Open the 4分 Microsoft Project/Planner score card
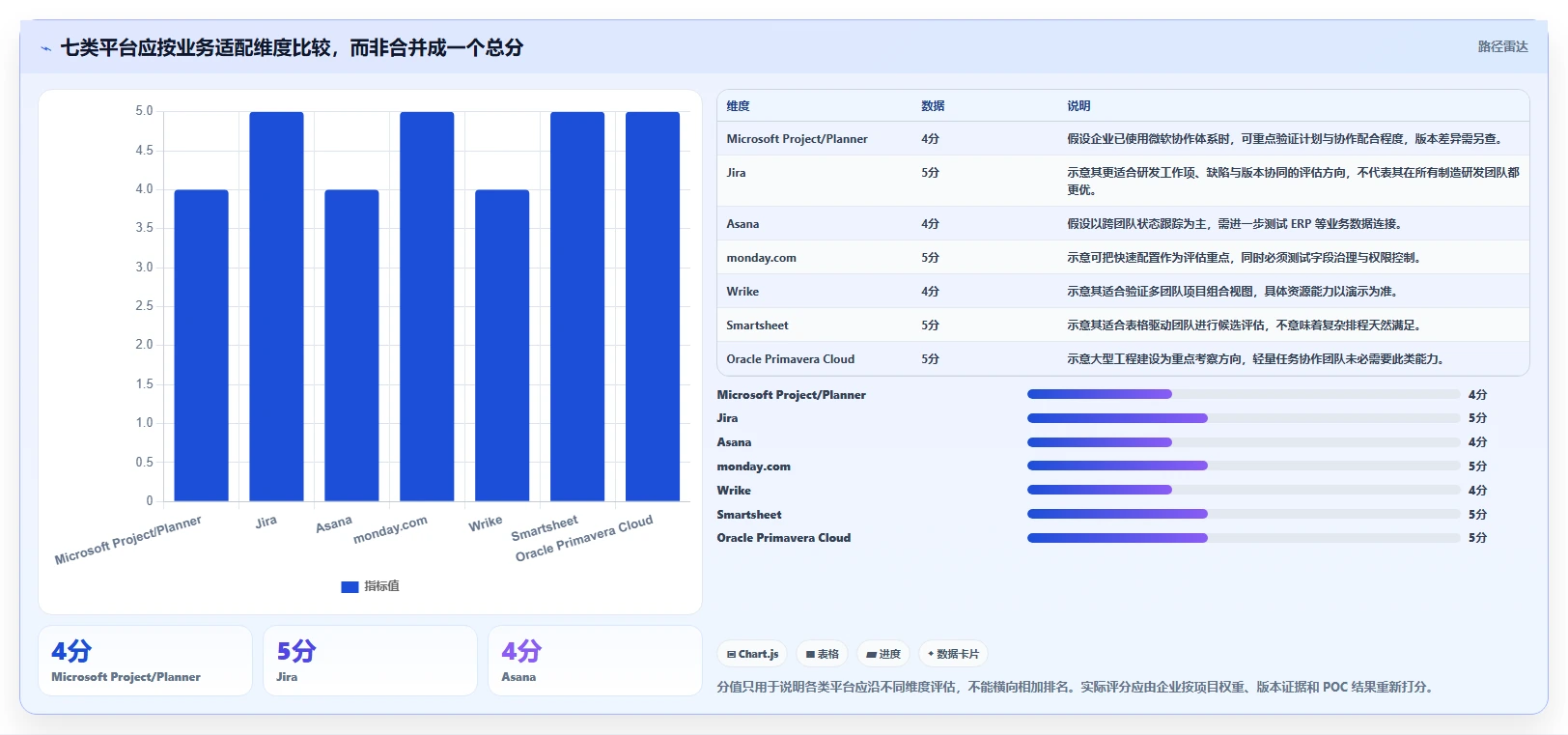Screen dimensions: 1568x735 pyautogui.click(x=145, y=661)
